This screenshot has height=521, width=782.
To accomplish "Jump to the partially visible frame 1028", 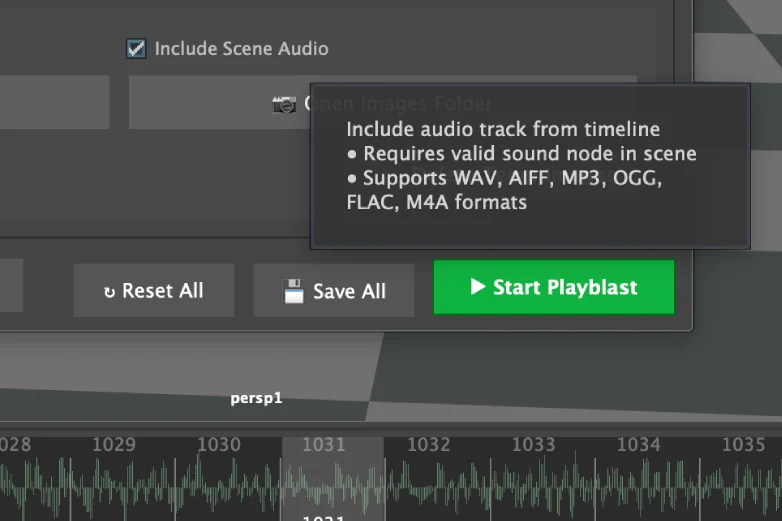I will pyautogui.click(x=15, y=444).
